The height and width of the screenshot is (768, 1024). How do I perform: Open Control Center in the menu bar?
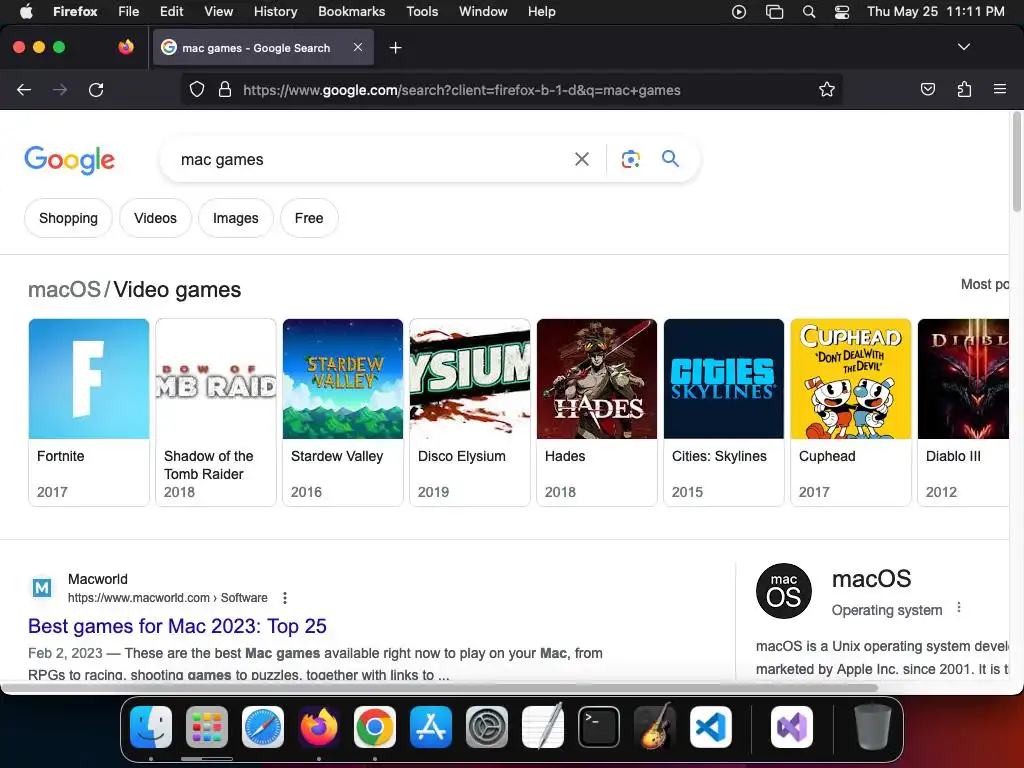(842, 12)
